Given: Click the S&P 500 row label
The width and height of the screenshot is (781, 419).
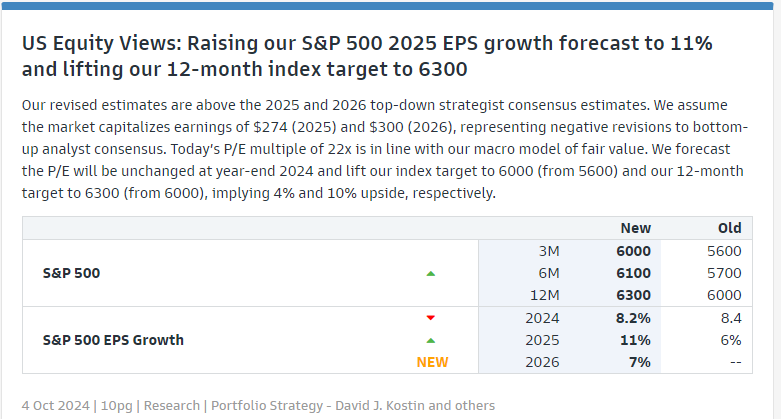Looking at the screenshot, I should pos(71,273).
